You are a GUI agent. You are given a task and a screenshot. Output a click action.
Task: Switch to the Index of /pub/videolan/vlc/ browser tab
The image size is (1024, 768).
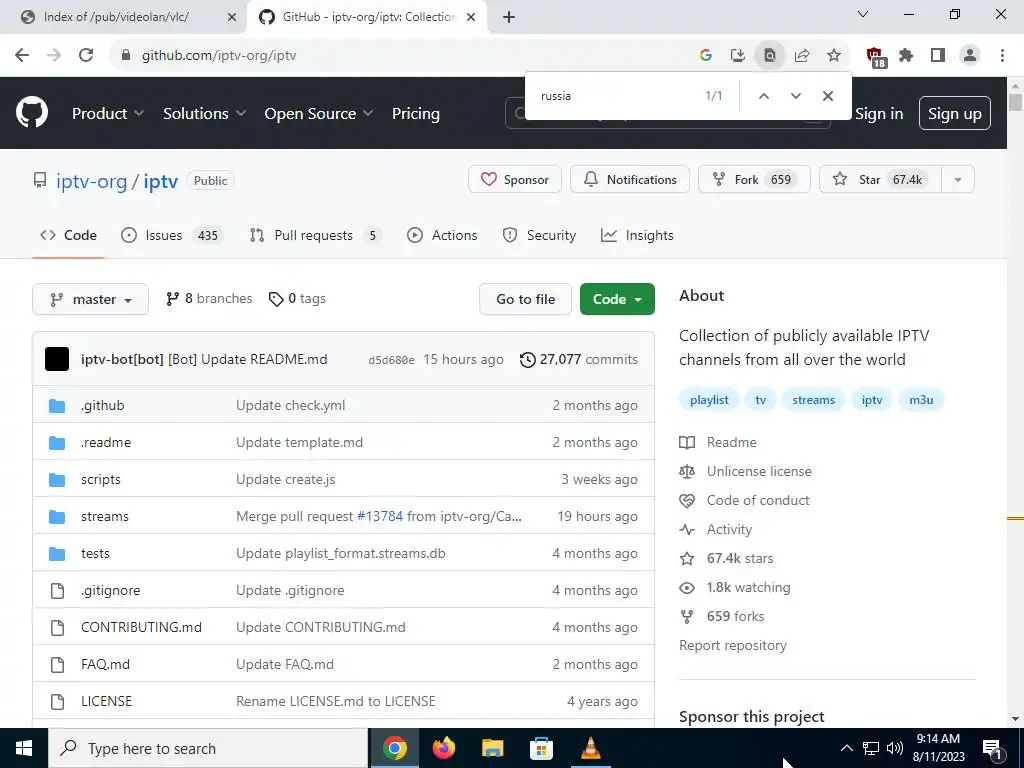[x=116, y=18]
